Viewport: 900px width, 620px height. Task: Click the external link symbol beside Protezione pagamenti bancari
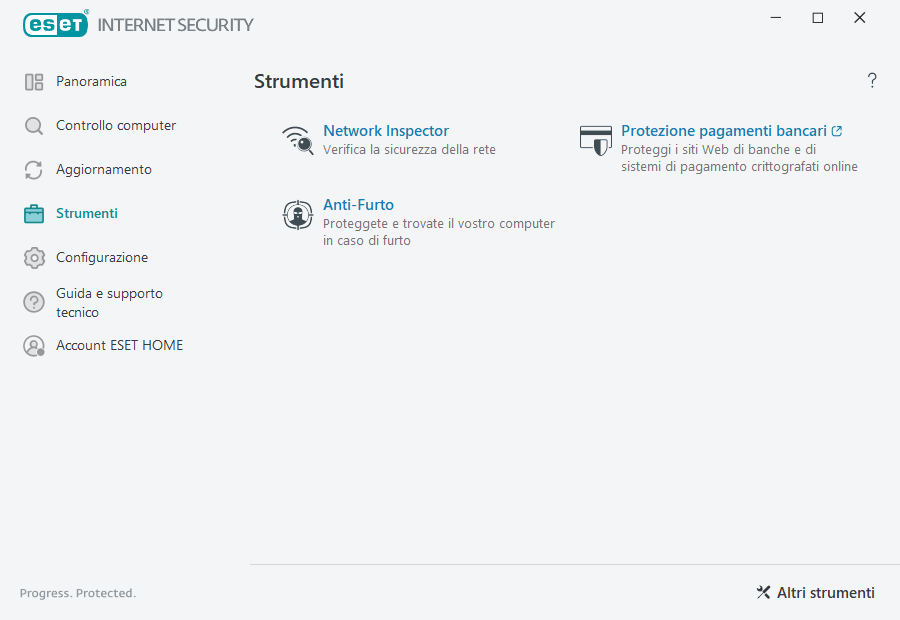tap(838, 130)
